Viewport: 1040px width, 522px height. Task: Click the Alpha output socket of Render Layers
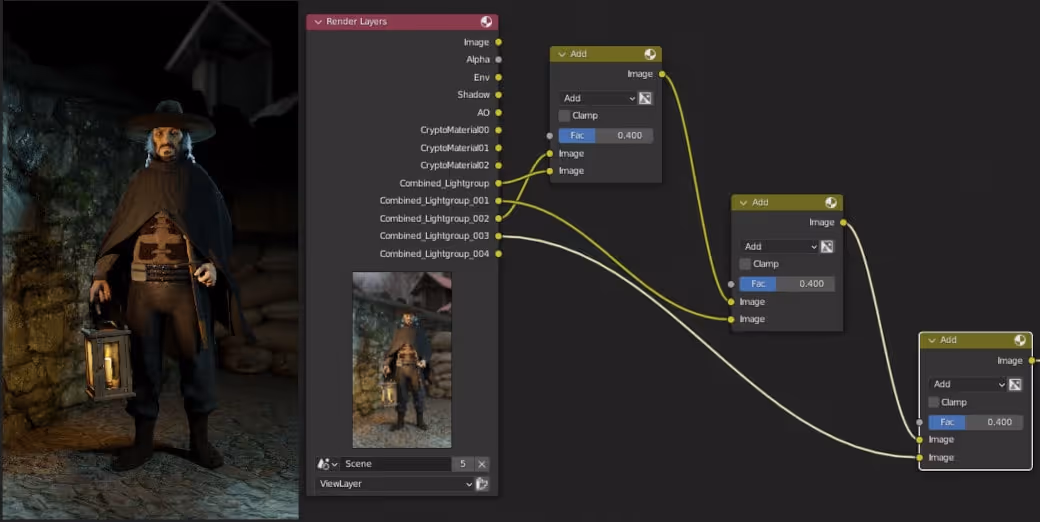[x=498, y=60]
